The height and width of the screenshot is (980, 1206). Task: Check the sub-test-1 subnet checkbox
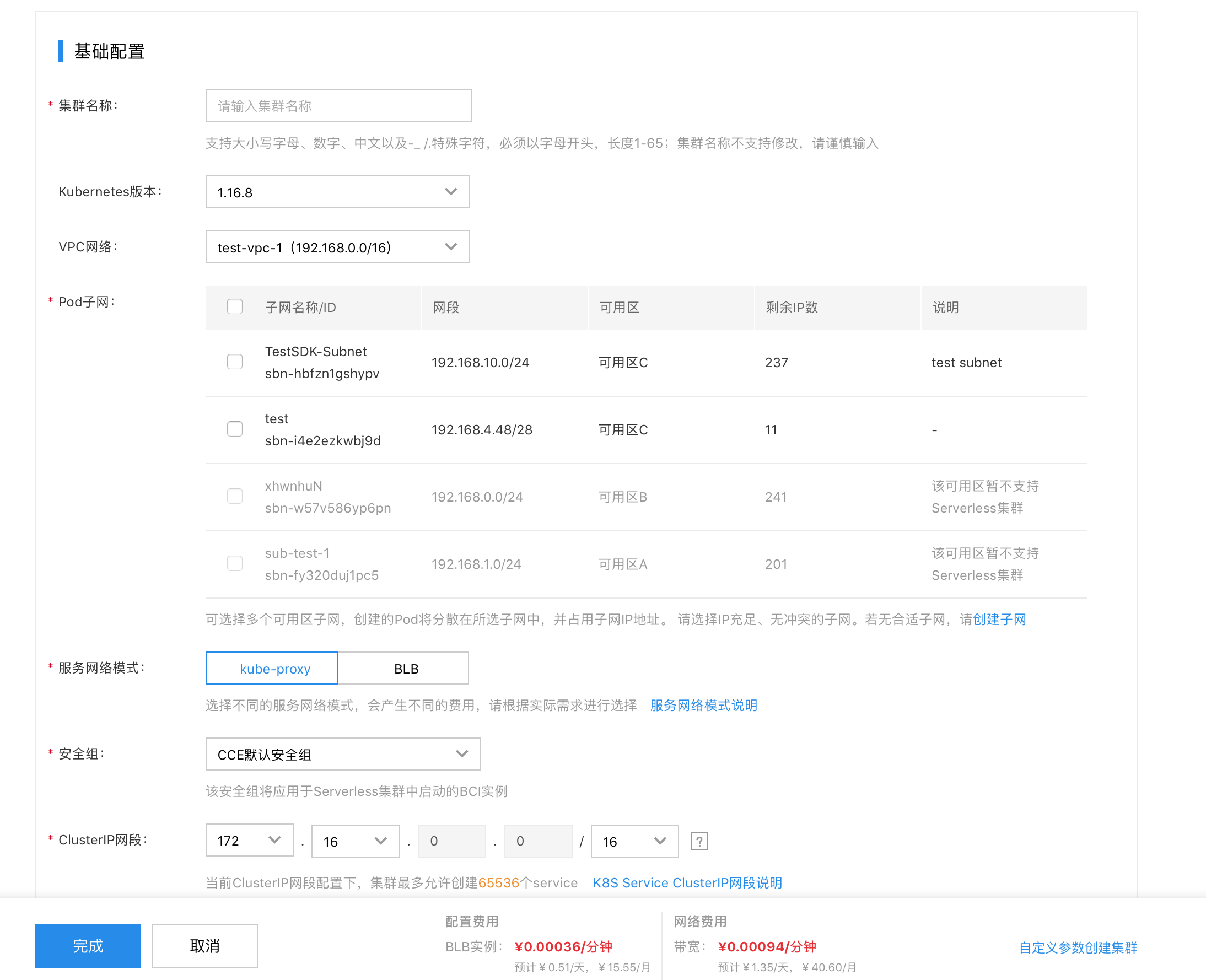click(x=234, y=563)
